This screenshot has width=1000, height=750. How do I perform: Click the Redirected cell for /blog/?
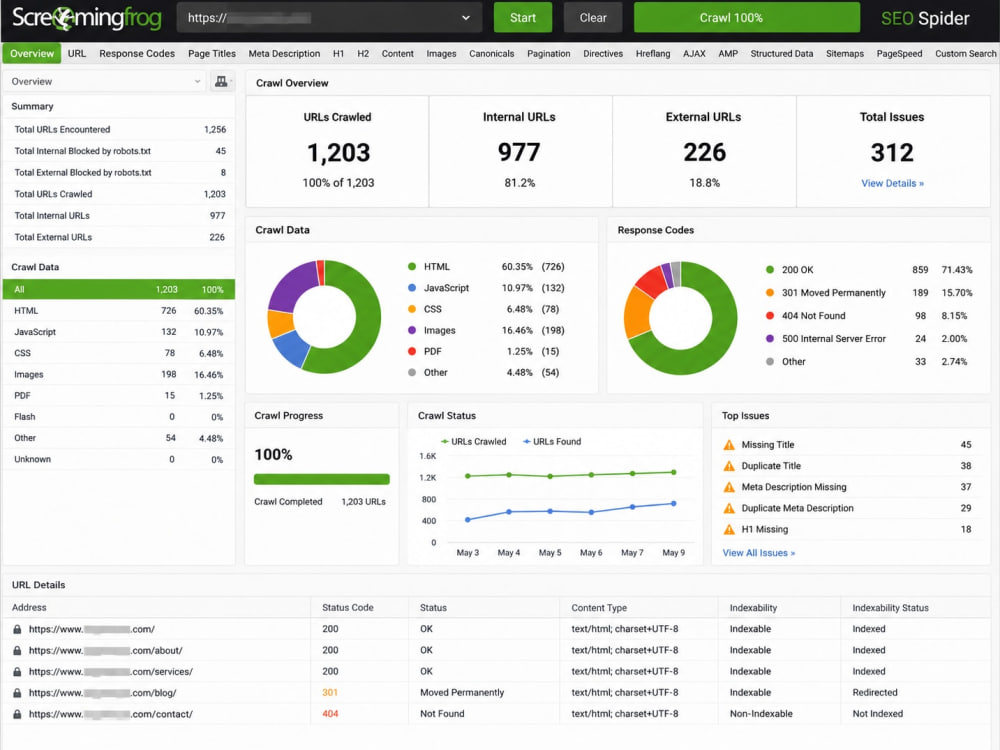tap(875, 693)
